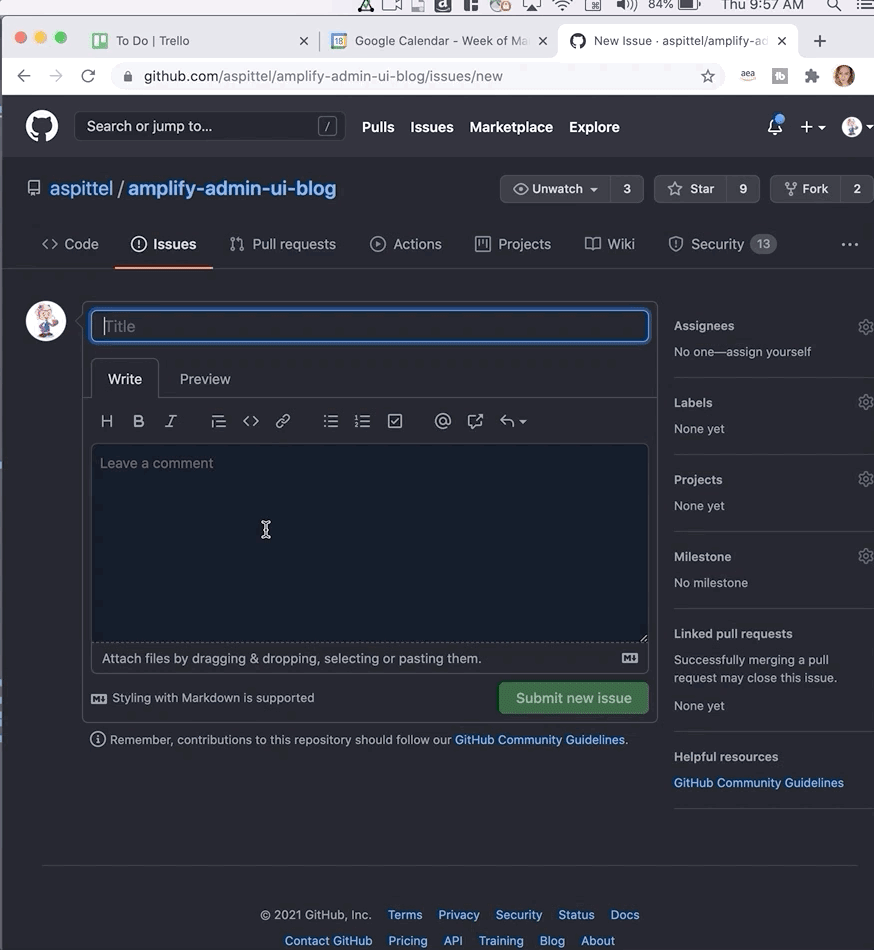Screen dimensions: 874x950
Task: Open the repository tabs overflow menu
Action: click(850, 244)
